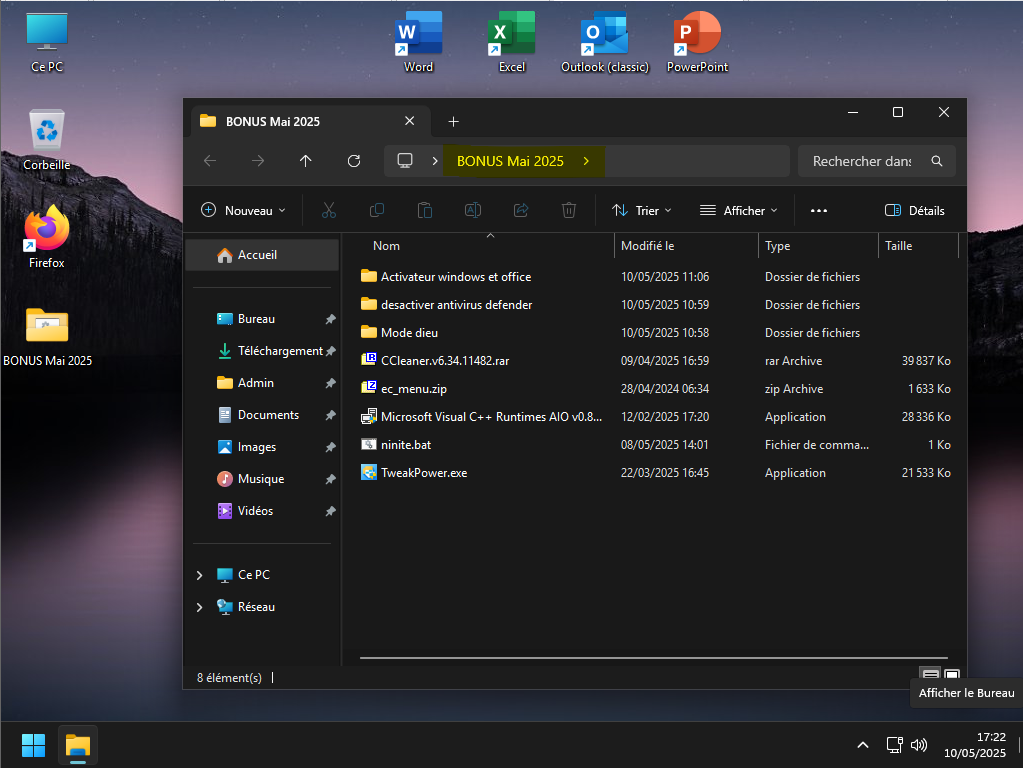This screenshot has height=768, width=1023.
Task: Open the network icon in system tray
Action: point(894,745)
